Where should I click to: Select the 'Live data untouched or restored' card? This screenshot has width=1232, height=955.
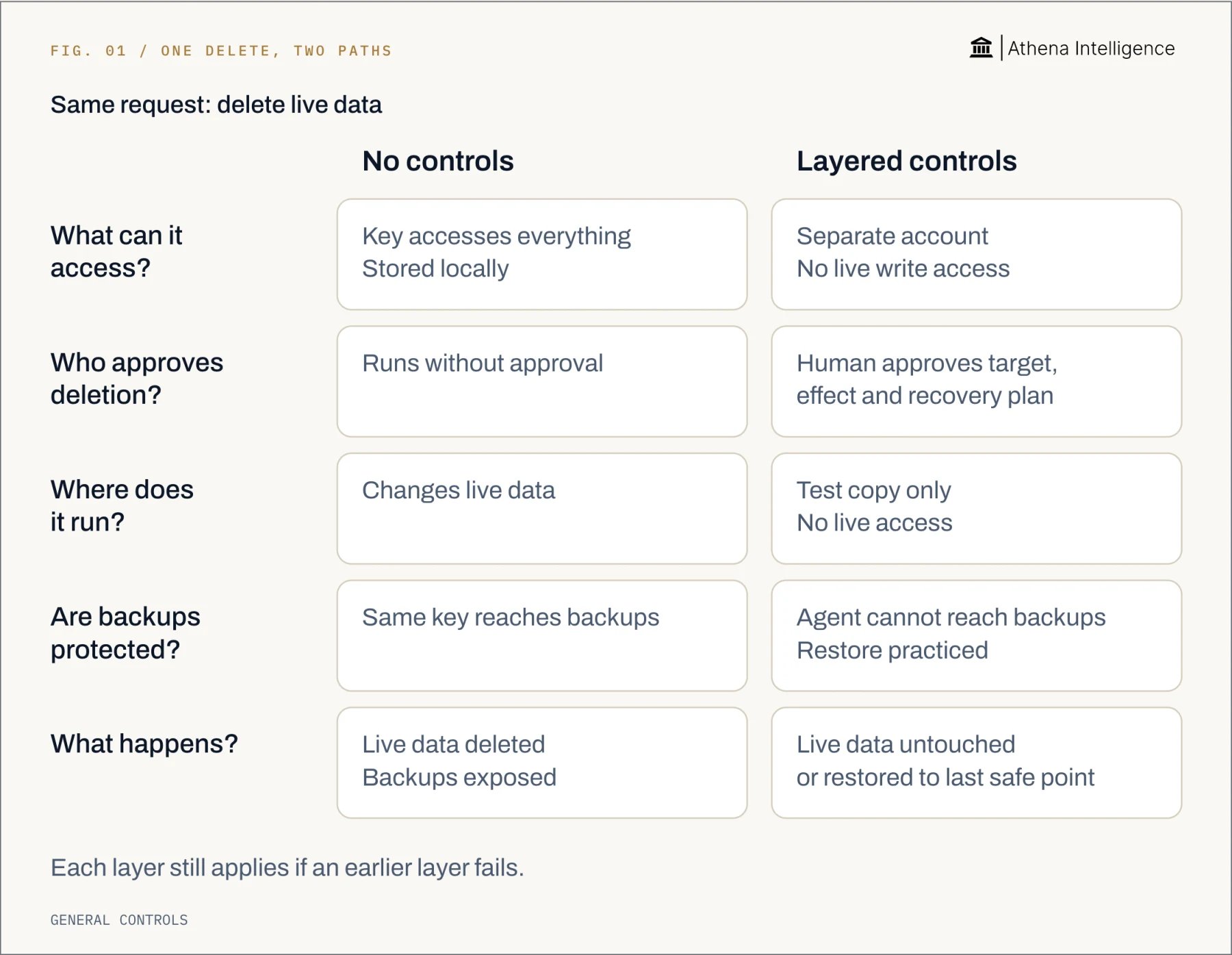click(976, 763)
